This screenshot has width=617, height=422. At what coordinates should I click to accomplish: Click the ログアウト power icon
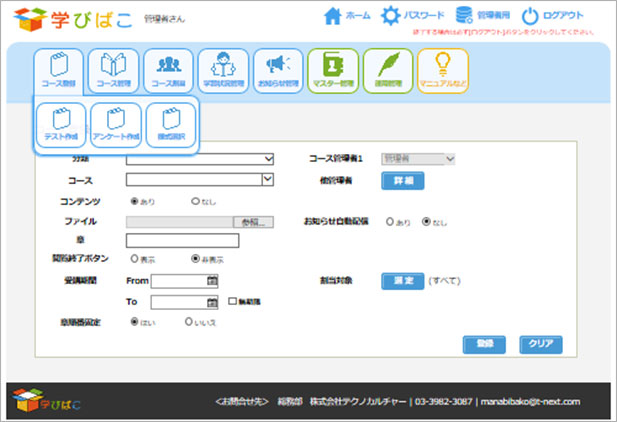click(x=531, y=16)
